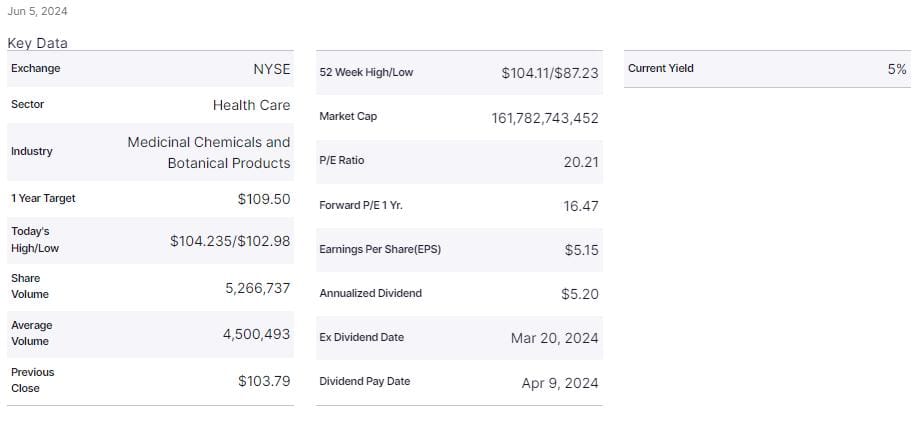Select the Market Cap number
The width and height of the screenshot is (920, 432).
(545, 118)
